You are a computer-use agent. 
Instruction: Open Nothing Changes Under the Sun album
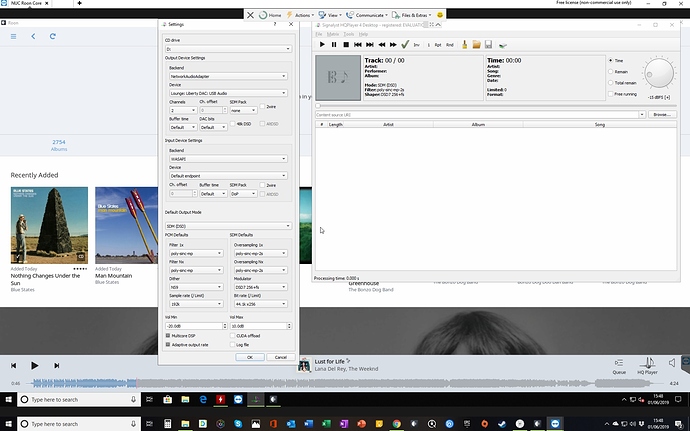point(49,225)
